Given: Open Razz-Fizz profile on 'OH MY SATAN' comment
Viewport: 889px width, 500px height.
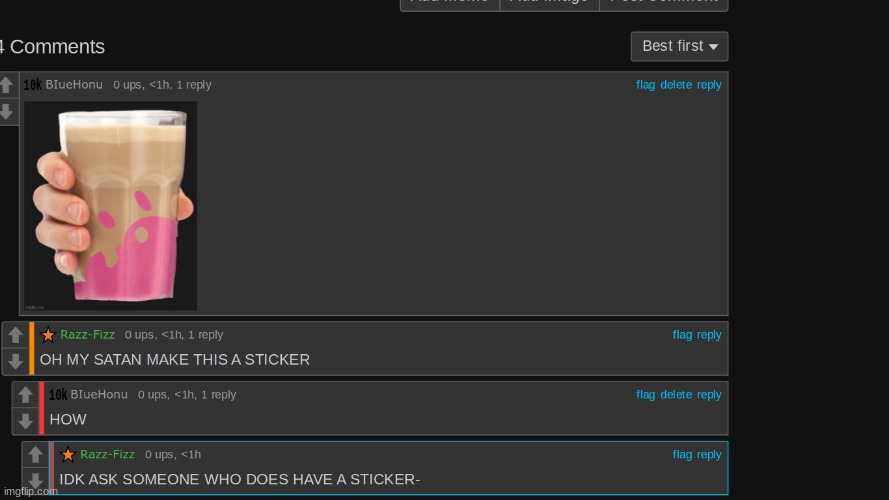Looking at the screenshot, I should tap(88, 334).
